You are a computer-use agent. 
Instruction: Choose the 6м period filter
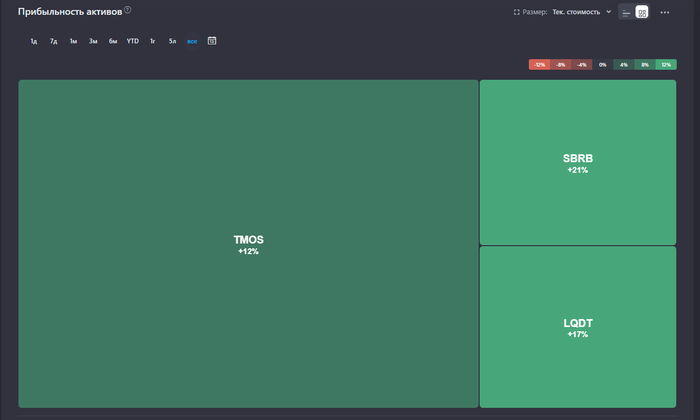tap(113, 41)
